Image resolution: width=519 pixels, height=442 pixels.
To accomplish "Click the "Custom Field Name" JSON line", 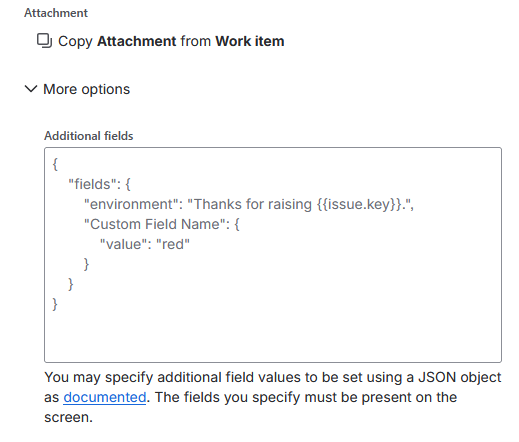I will tap(162, 224).
